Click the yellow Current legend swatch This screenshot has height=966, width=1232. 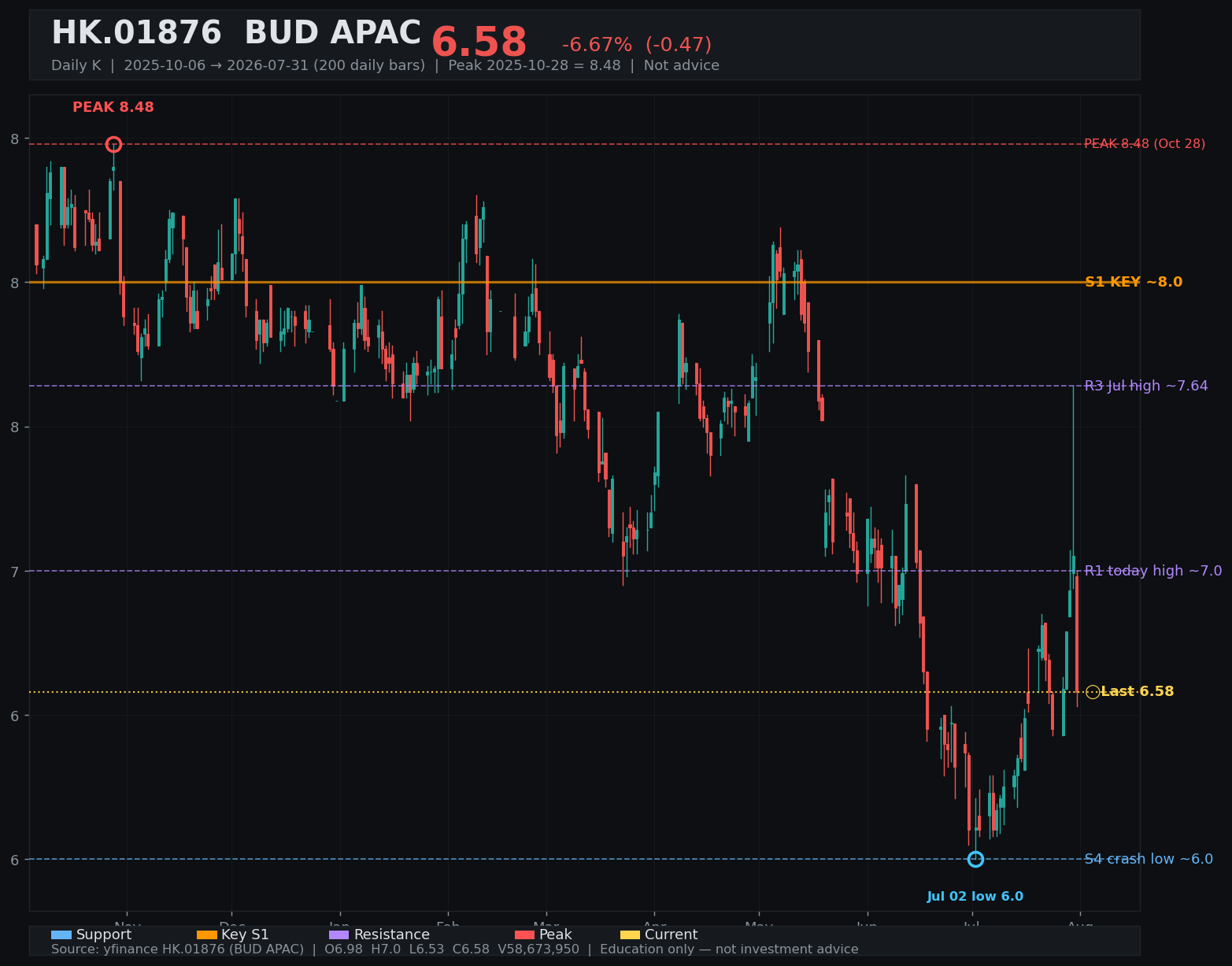[630, 935]
